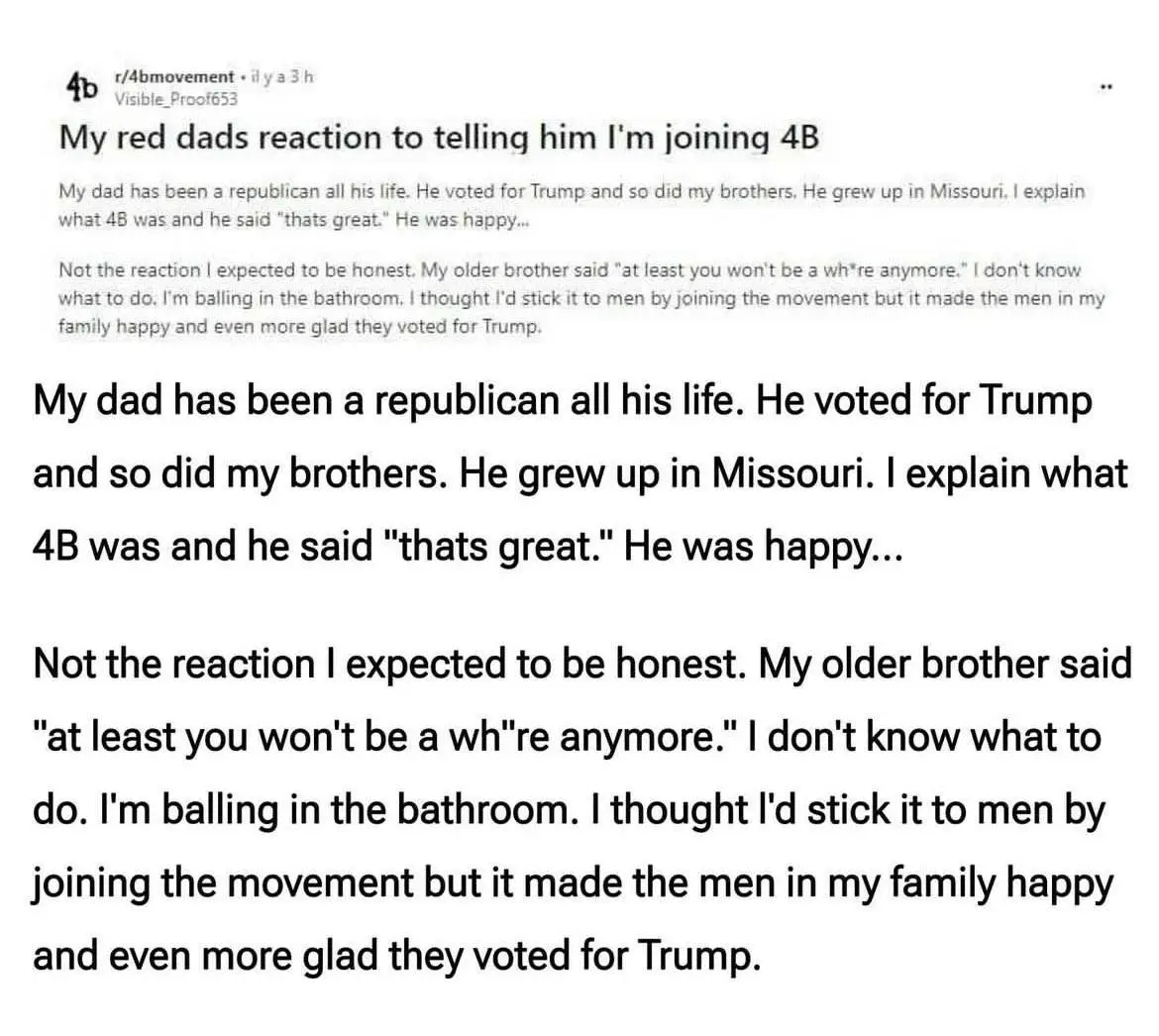Click the small paragraph starting "Not the reaction"

(x=580, y=297)
